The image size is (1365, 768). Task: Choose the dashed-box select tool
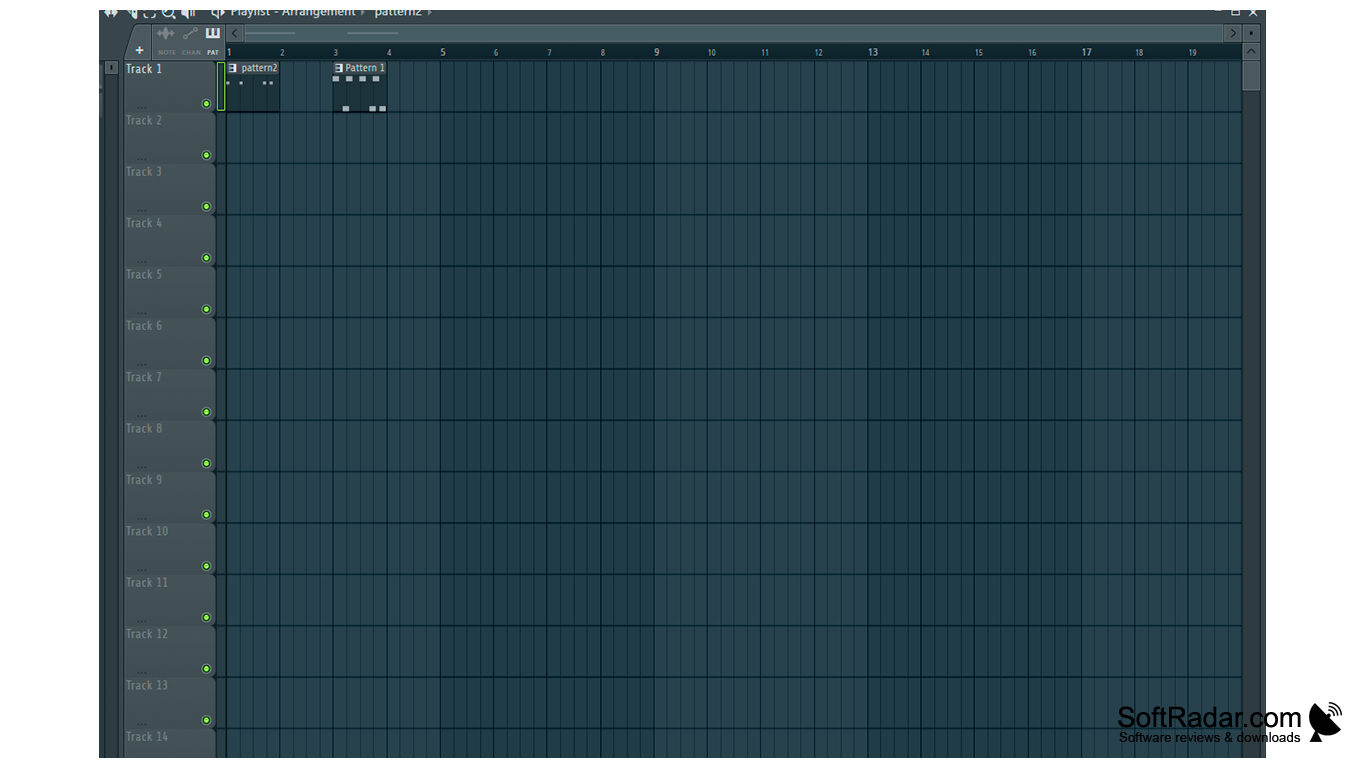point(149,13)
